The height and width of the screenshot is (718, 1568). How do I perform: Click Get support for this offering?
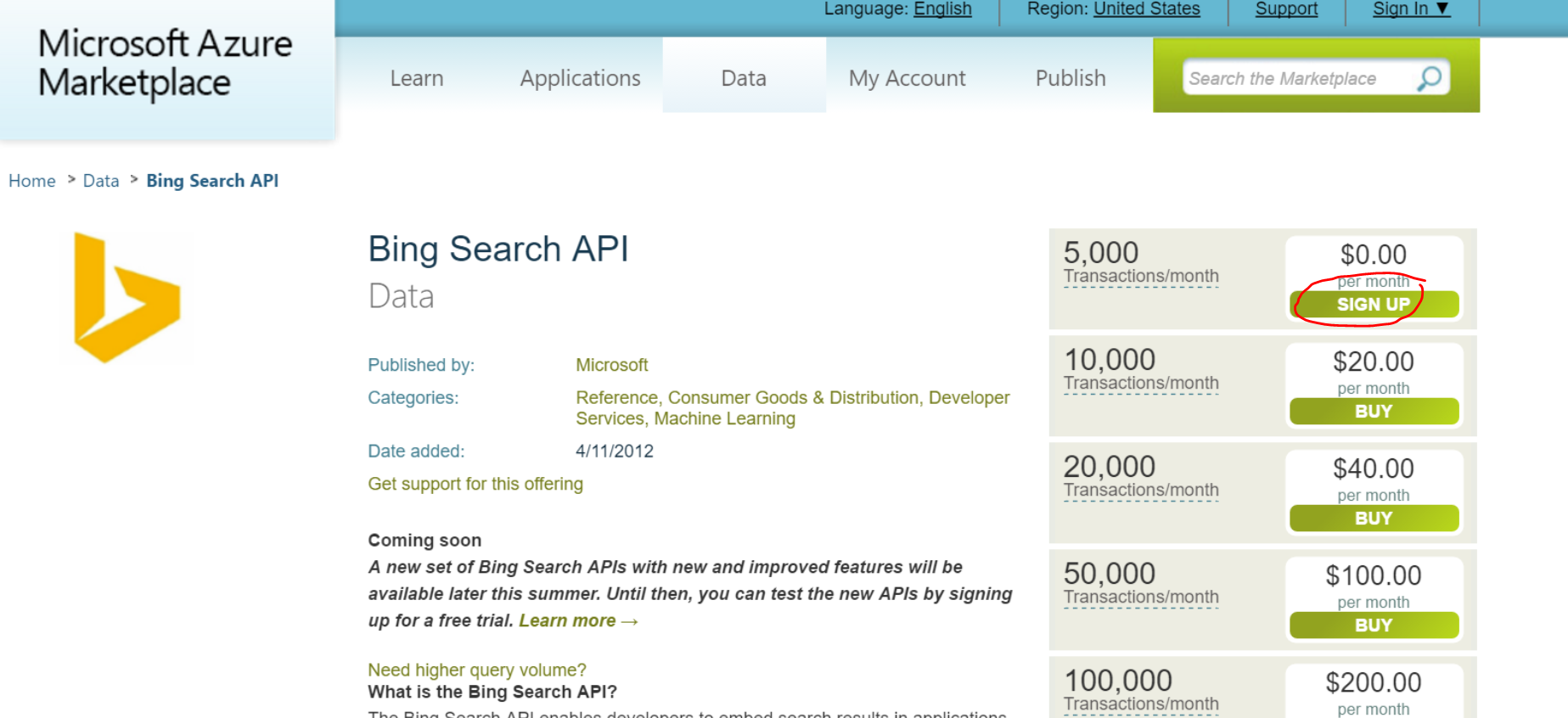(x=475, y=484)
